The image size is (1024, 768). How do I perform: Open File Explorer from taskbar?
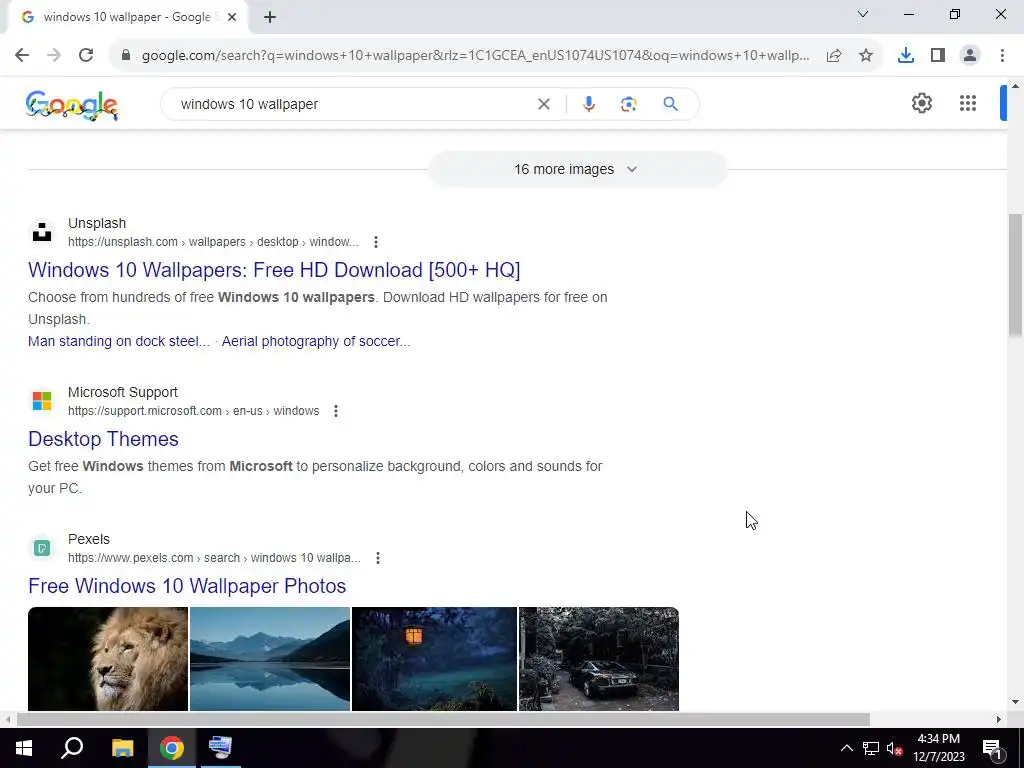pyautogui.click(x=122, y=748)
